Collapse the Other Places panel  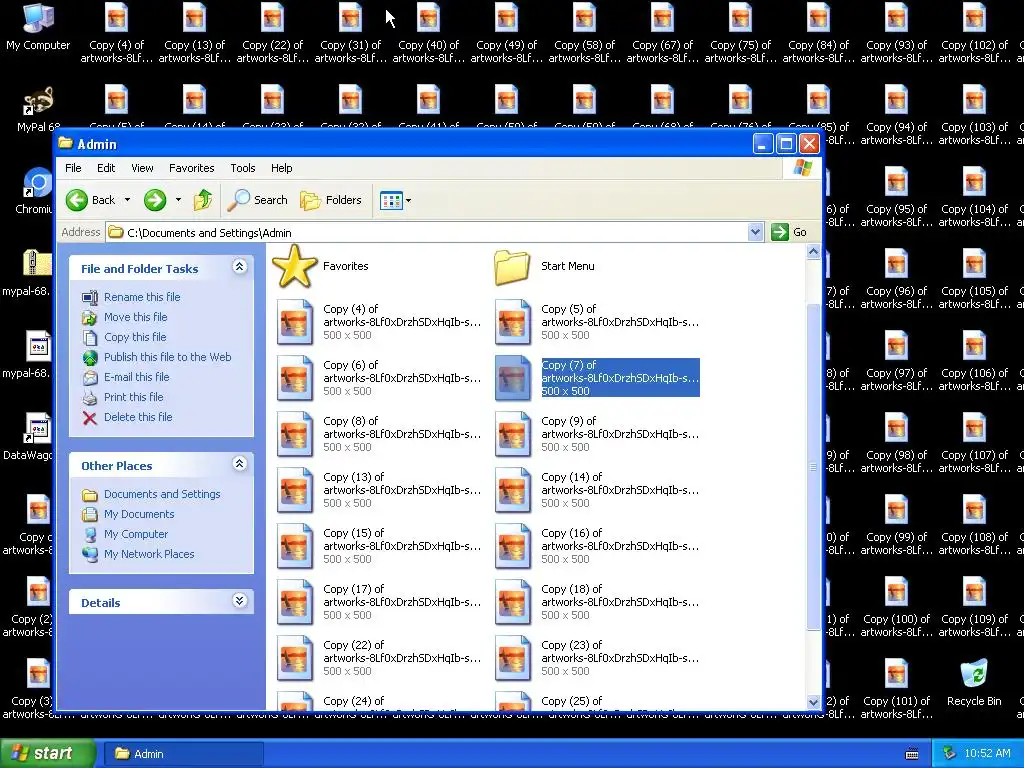(240, 464)
